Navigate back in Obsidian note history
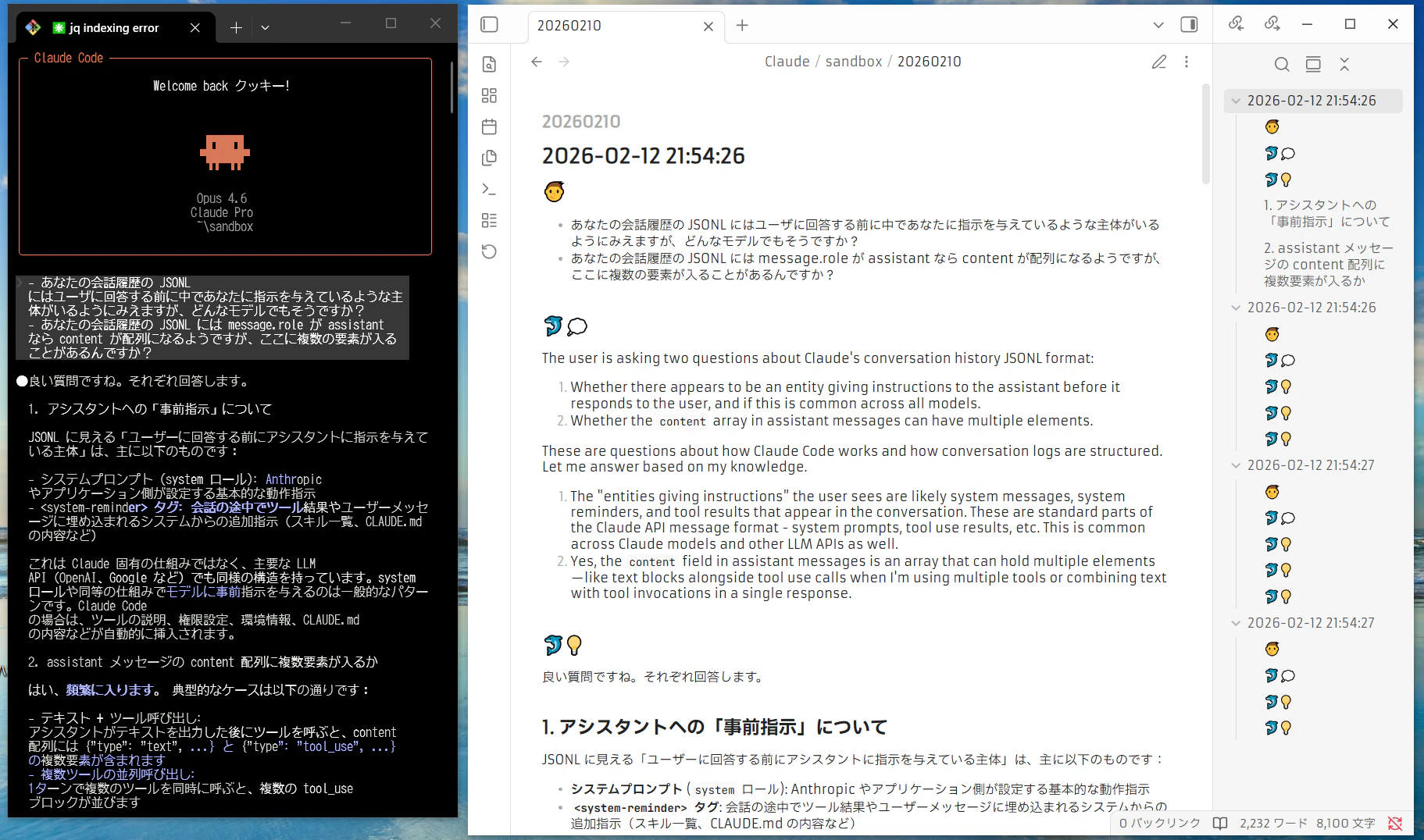Screen dimensions: 1424x840 coord(537,62)
